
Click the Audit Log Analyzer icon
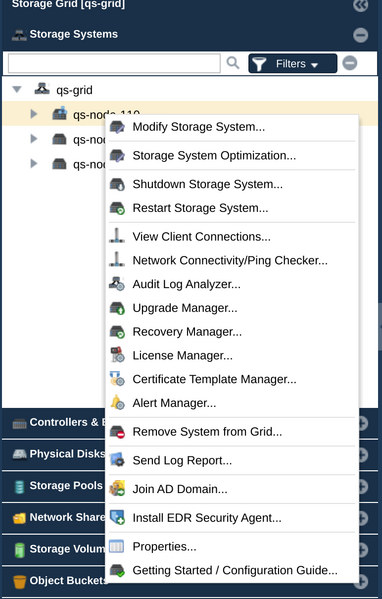[117, 284]
